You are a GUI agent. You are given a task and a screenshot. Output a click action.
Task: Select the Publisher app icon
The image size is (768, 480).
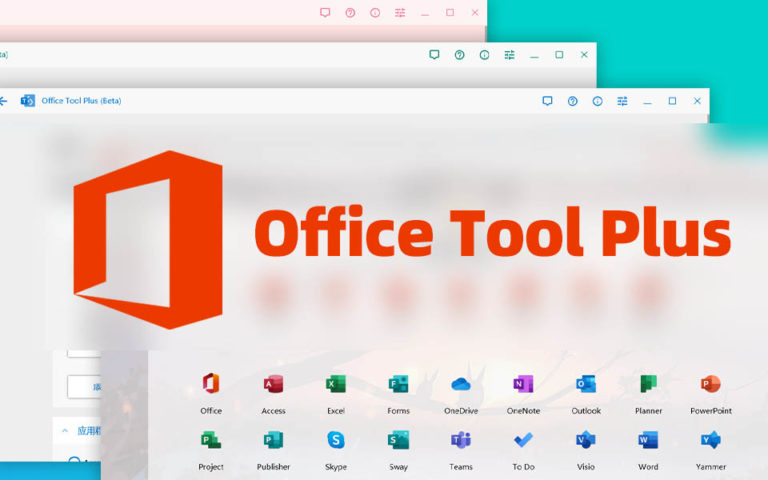coord(273,440)
